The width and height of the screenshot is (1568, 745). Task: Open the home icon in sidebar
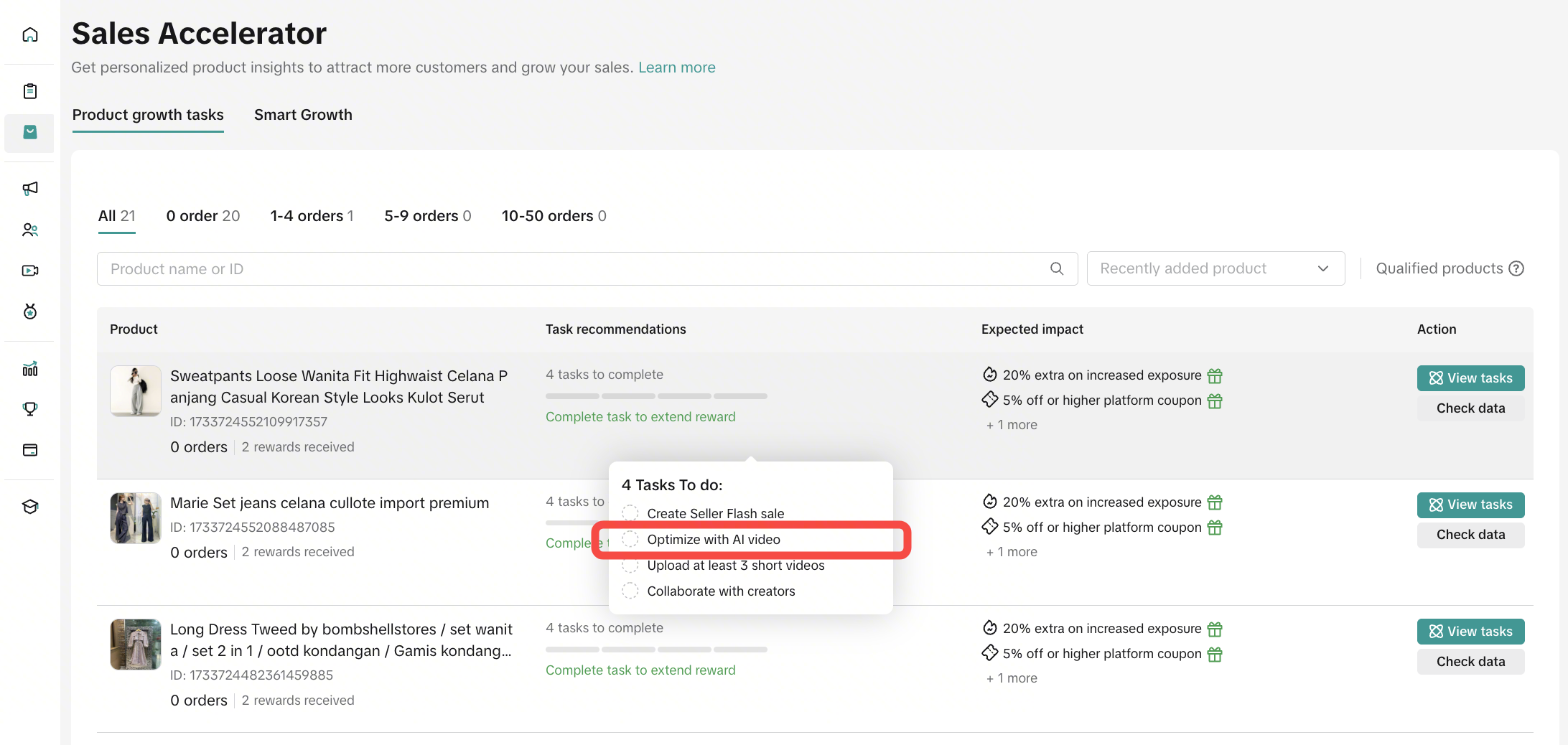tap(30, 34)
